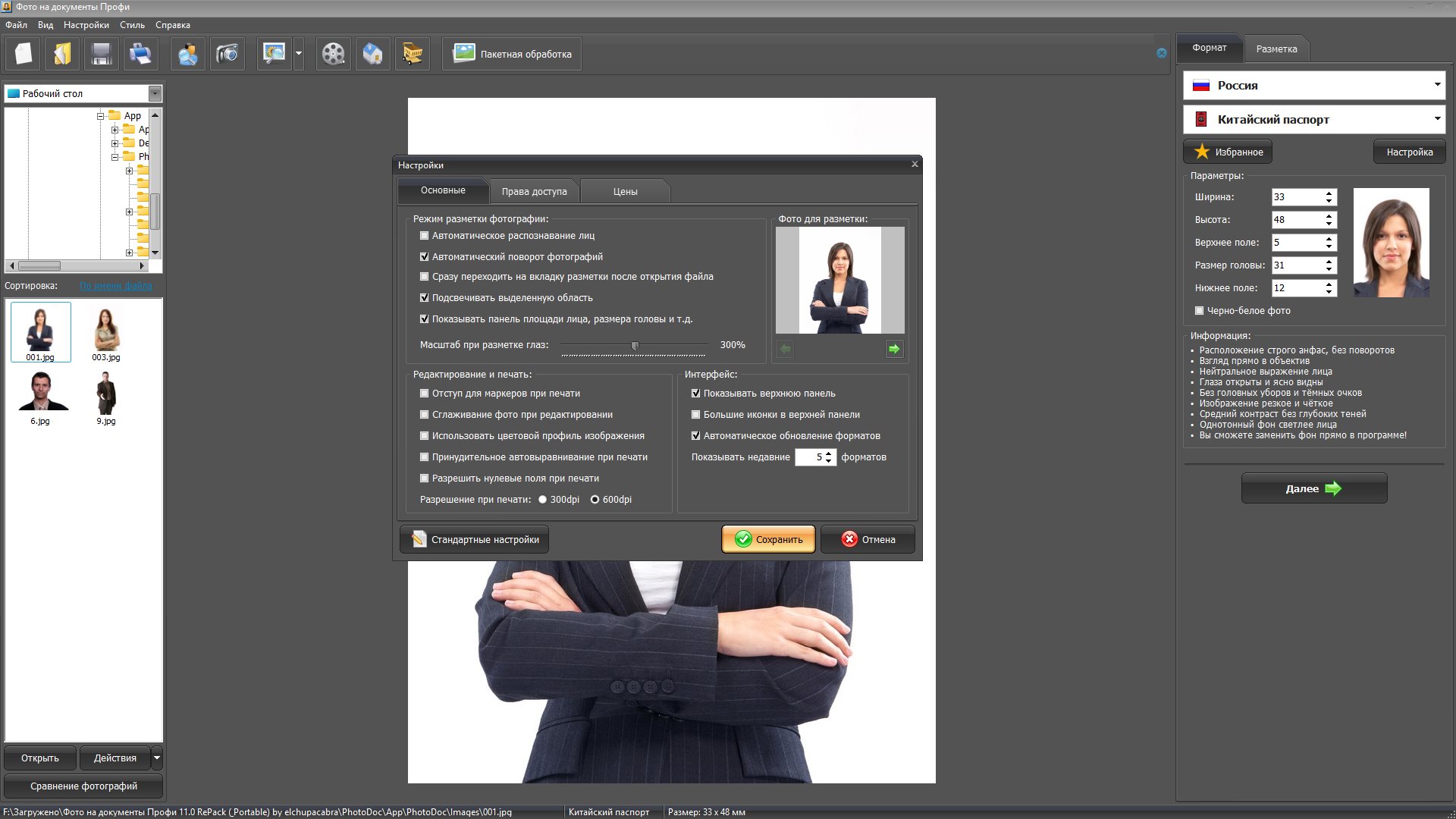
Task: Click the printer toolbar icon
Action: (x=140, y=54)
